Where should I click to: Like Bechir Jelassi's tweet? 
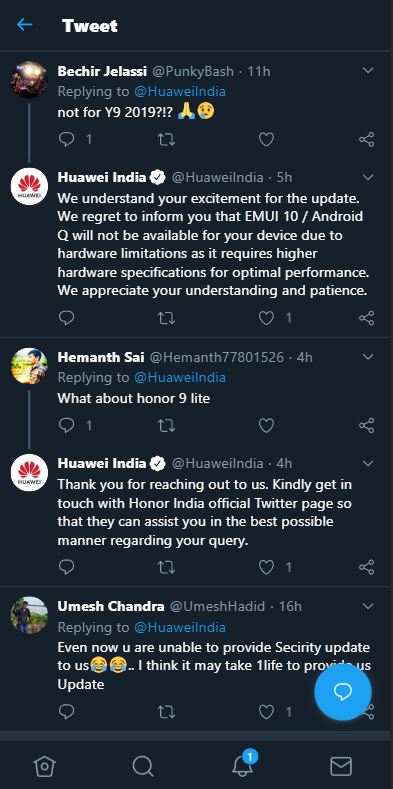tap(266, 139)
